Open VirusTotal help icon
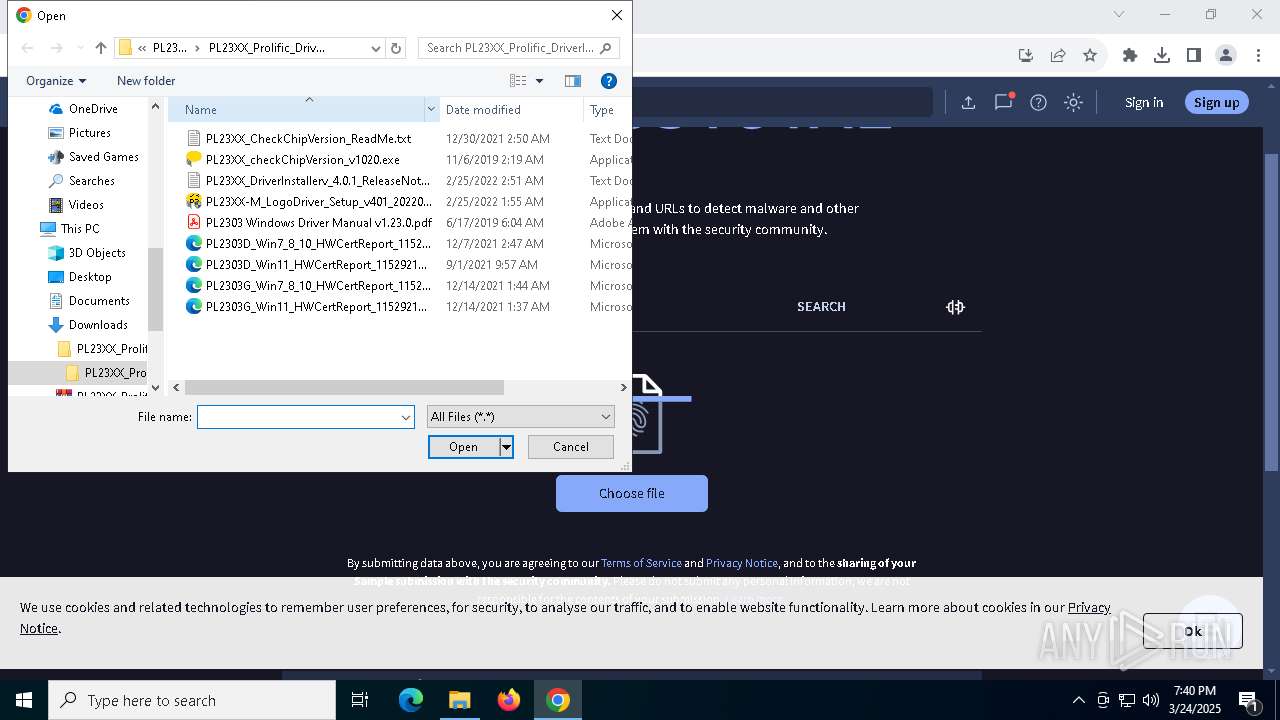 coord(1038,102)
